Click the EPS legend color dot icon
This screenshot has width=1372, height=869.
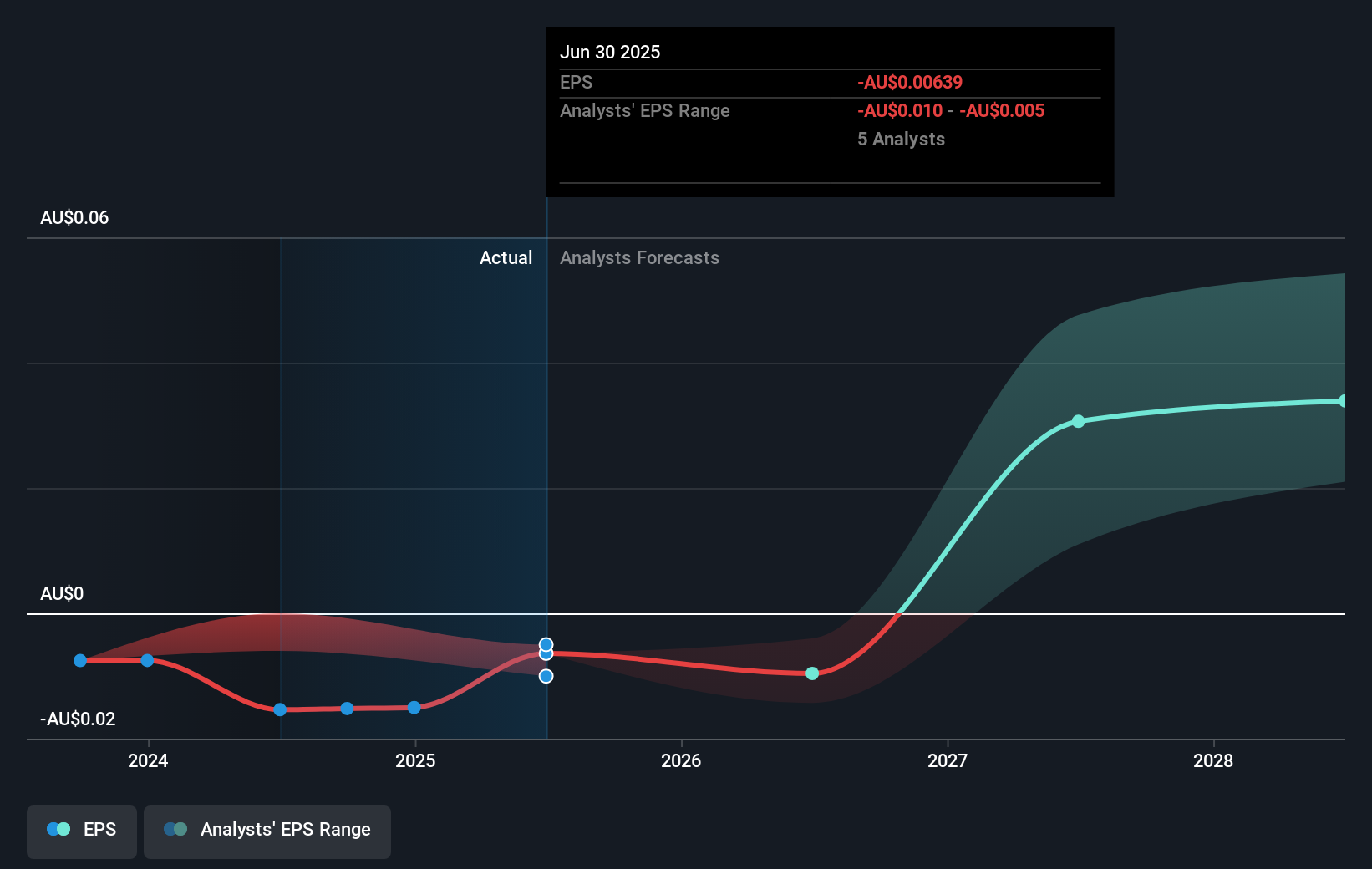[x=58, y=829]
